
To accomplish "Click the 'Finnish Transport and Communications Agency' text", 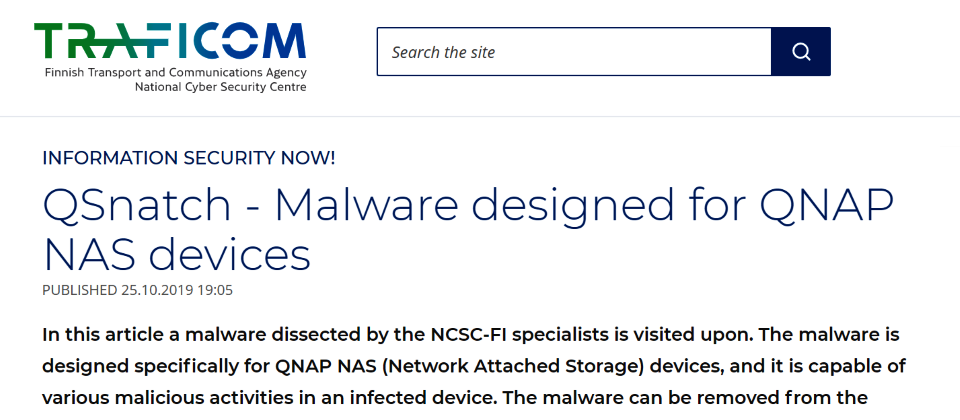I will point(176,73).
